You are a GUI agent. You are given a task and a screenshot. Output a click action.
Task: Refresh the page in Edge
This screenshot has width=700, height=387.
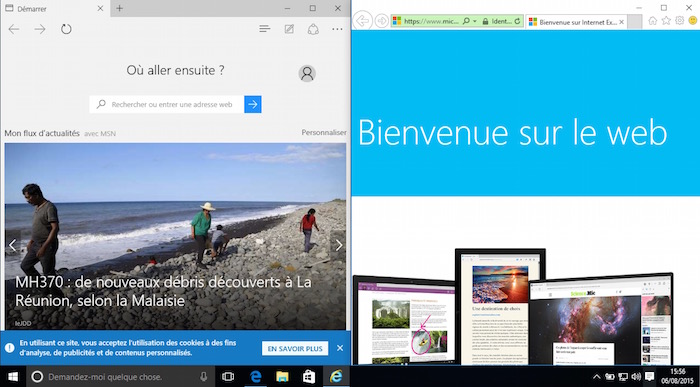tap(66, 29)
